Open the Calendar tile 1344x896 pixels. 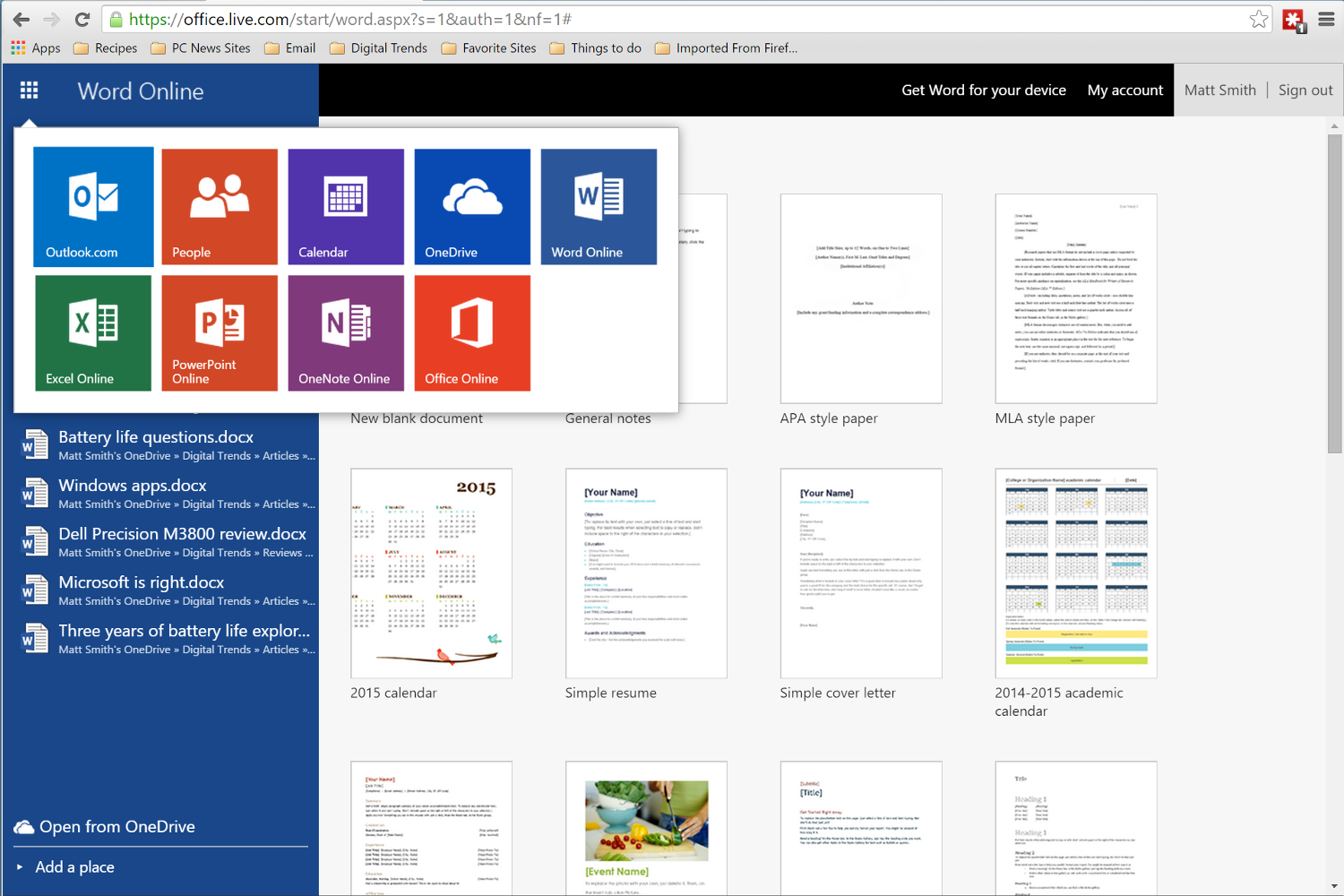[x=346, y=207]
